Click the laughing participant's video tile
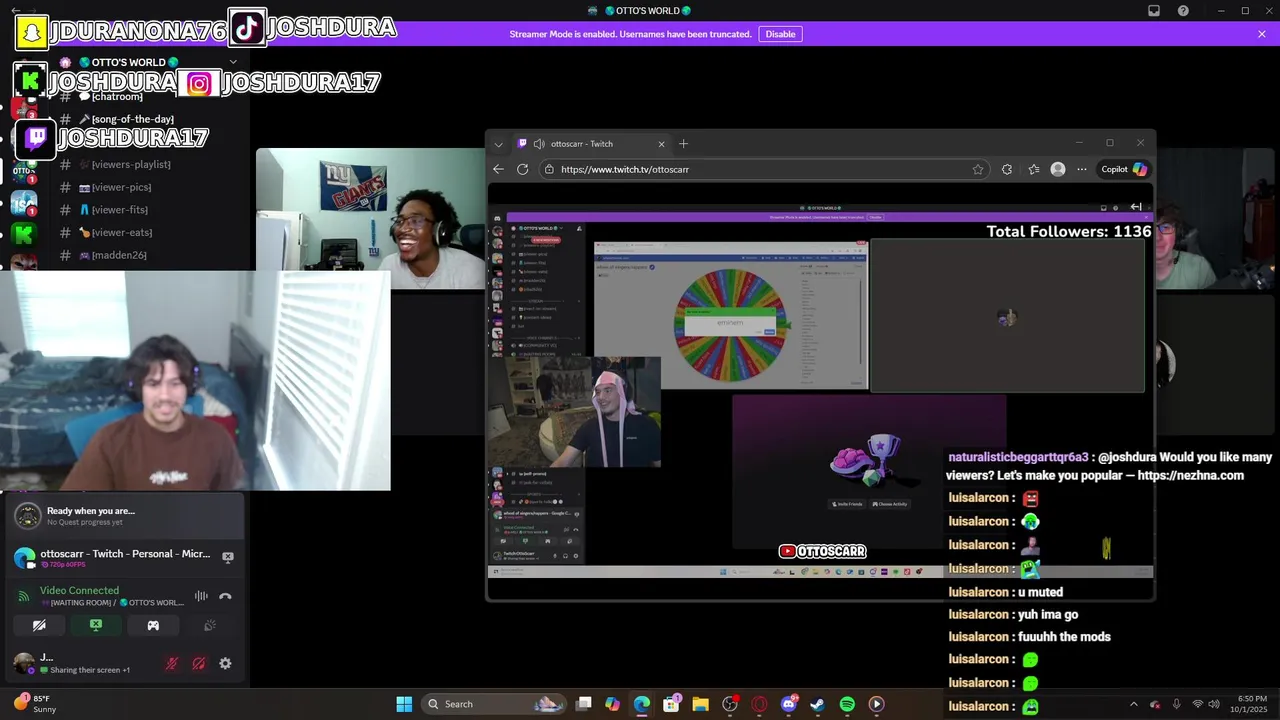Image resolution: width=1280 pixels, height=720 pixels. point(371,218)
